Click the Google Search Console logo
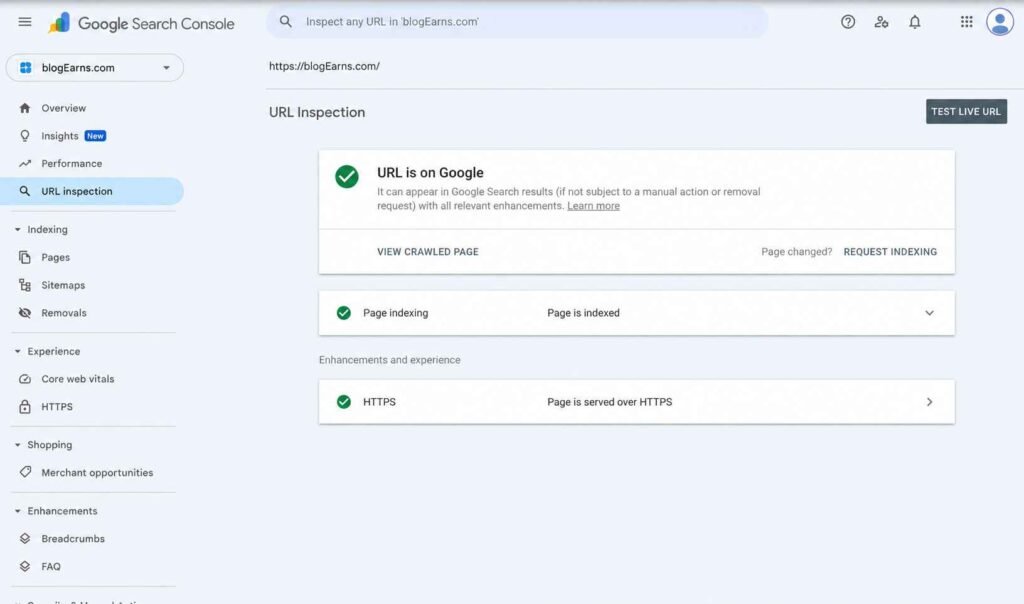 pyautogui.click(x=141, y=24)
